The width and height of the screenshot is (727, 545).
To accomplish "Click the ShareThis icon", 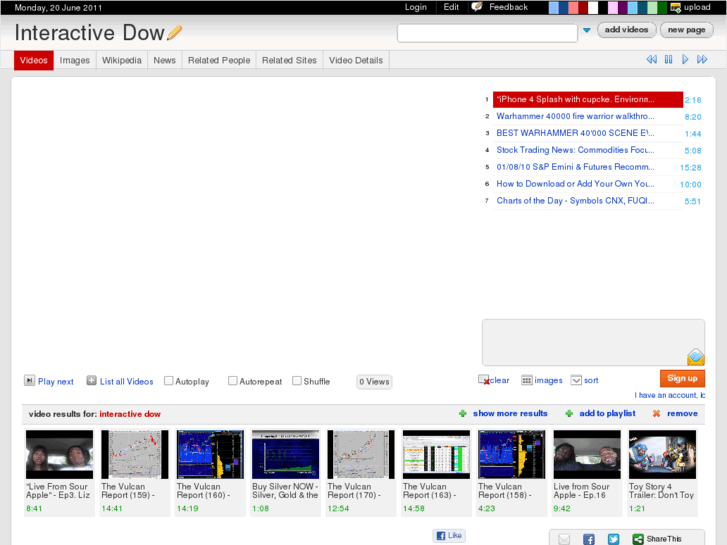I will 638,539.
